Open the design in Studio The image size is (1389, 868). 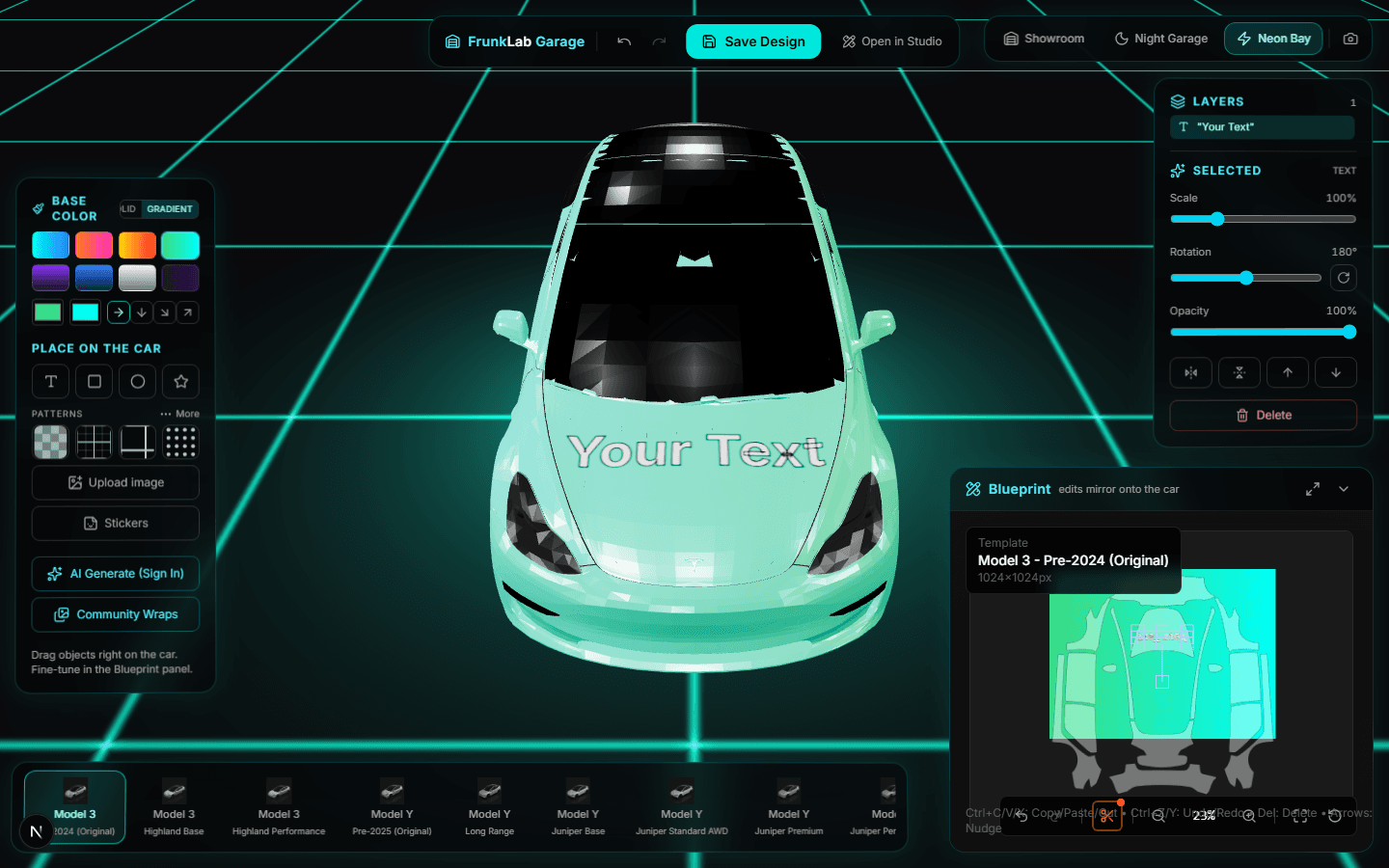pos(892,41)
